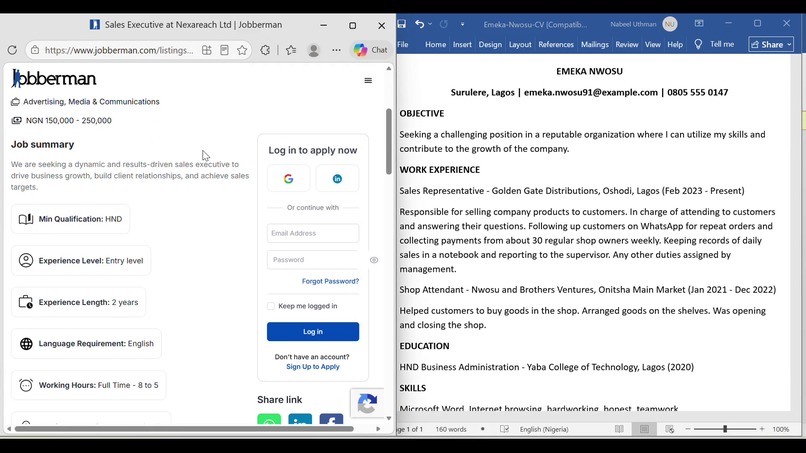Expand the Undo history dropdown arrow
This screenshot has width=806, height=453.
click(430, 24)
